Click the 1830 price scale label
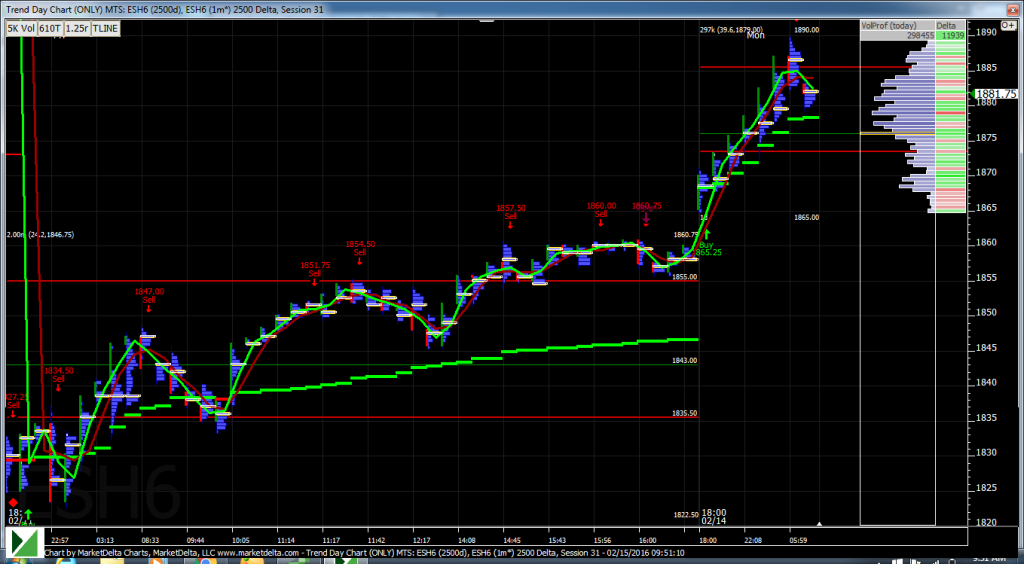The height and width of the screenshot is (564, 1024). 987,452
